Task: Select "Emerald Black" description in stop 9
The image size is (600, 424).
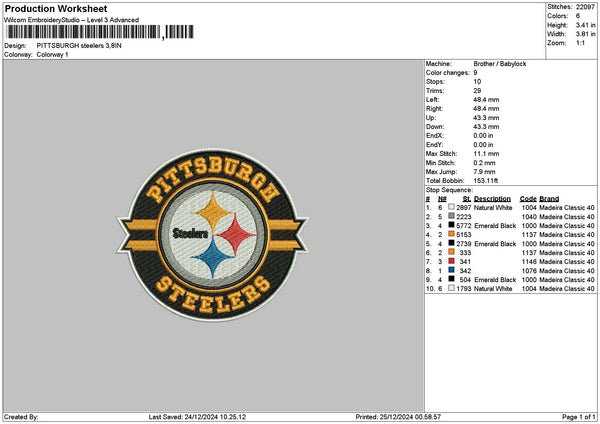Action: (495, 280)
